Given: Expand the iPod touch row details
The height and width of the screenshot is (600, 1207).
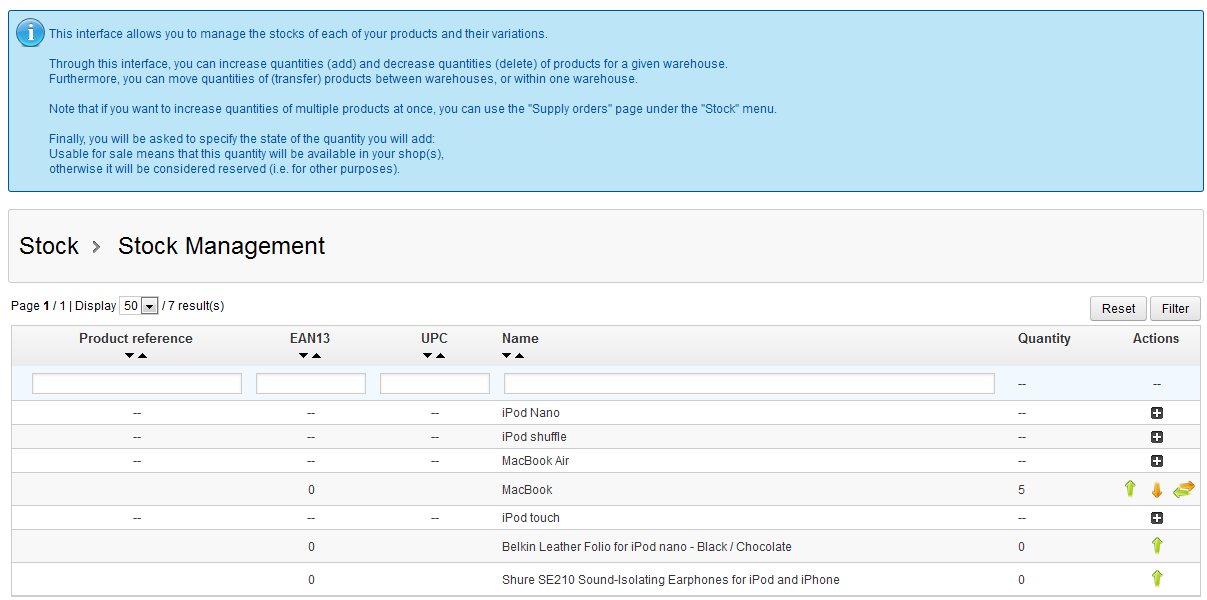Looking at the screenshot, I should coord(1157,518).
